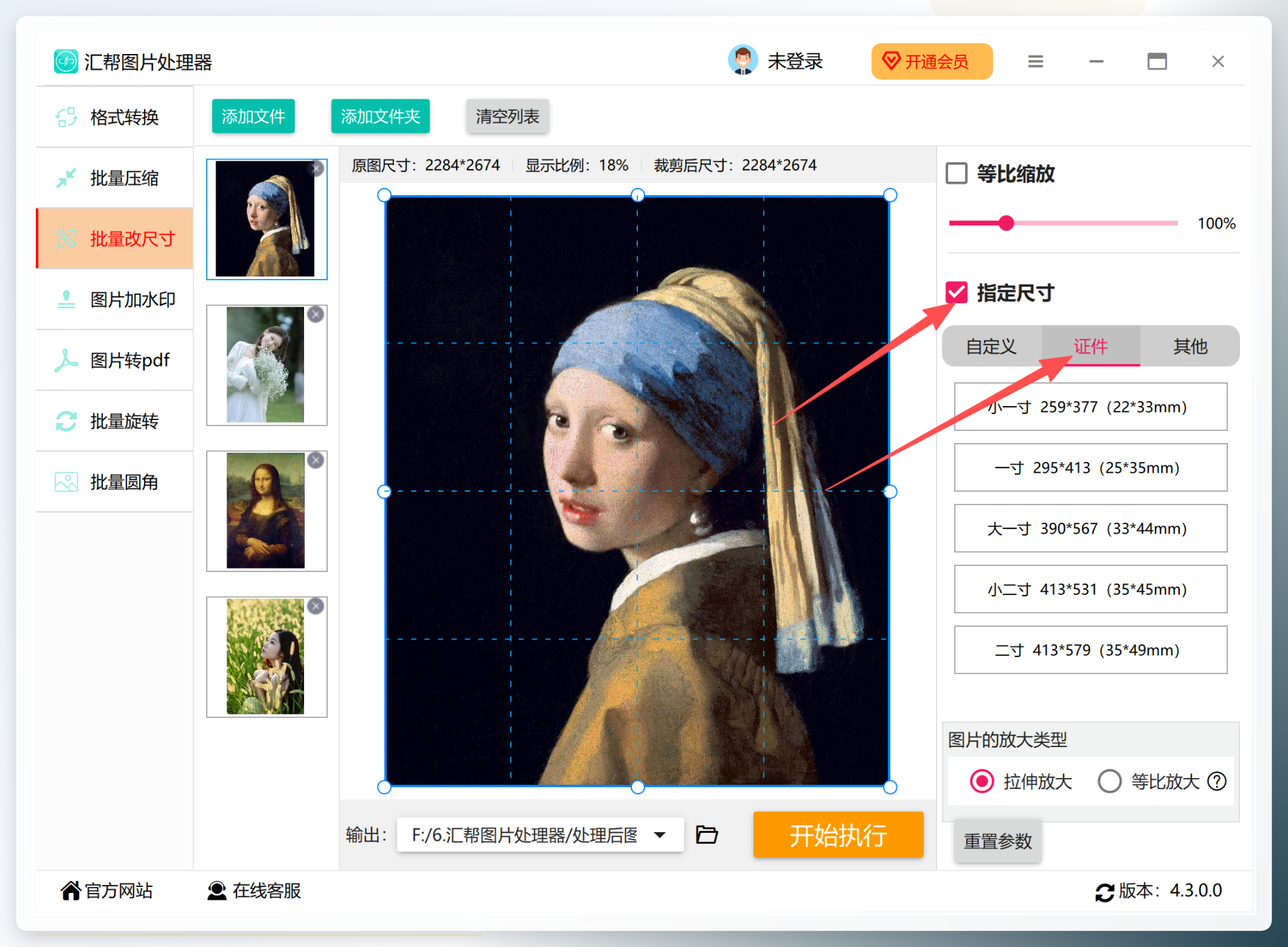The height and width of the screenshot is (947, 1288).
Task: Click the left-middle crop handle
Action: pos(384,492)
